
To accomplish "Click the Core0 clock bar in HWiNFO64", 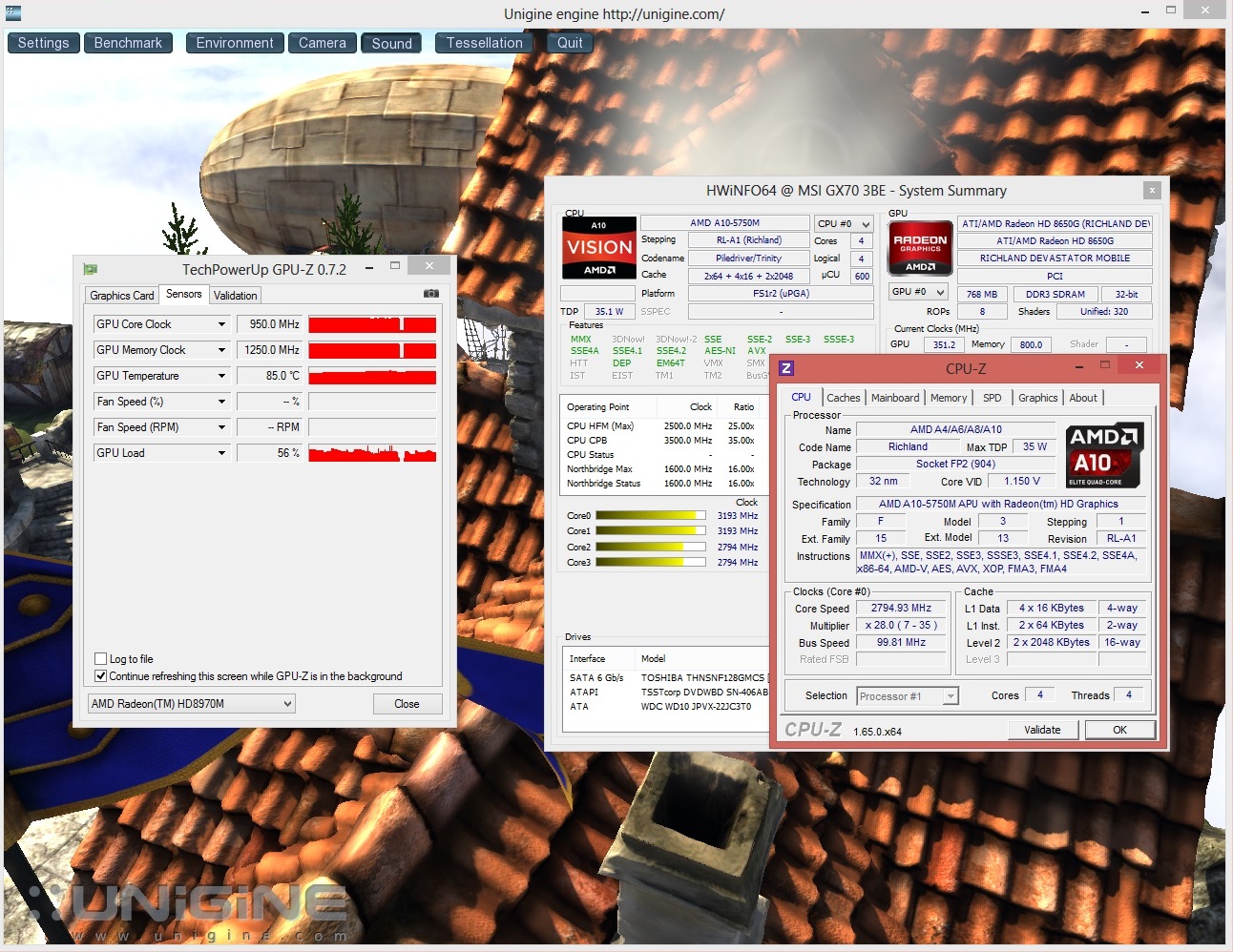I will tap(651, 516).
